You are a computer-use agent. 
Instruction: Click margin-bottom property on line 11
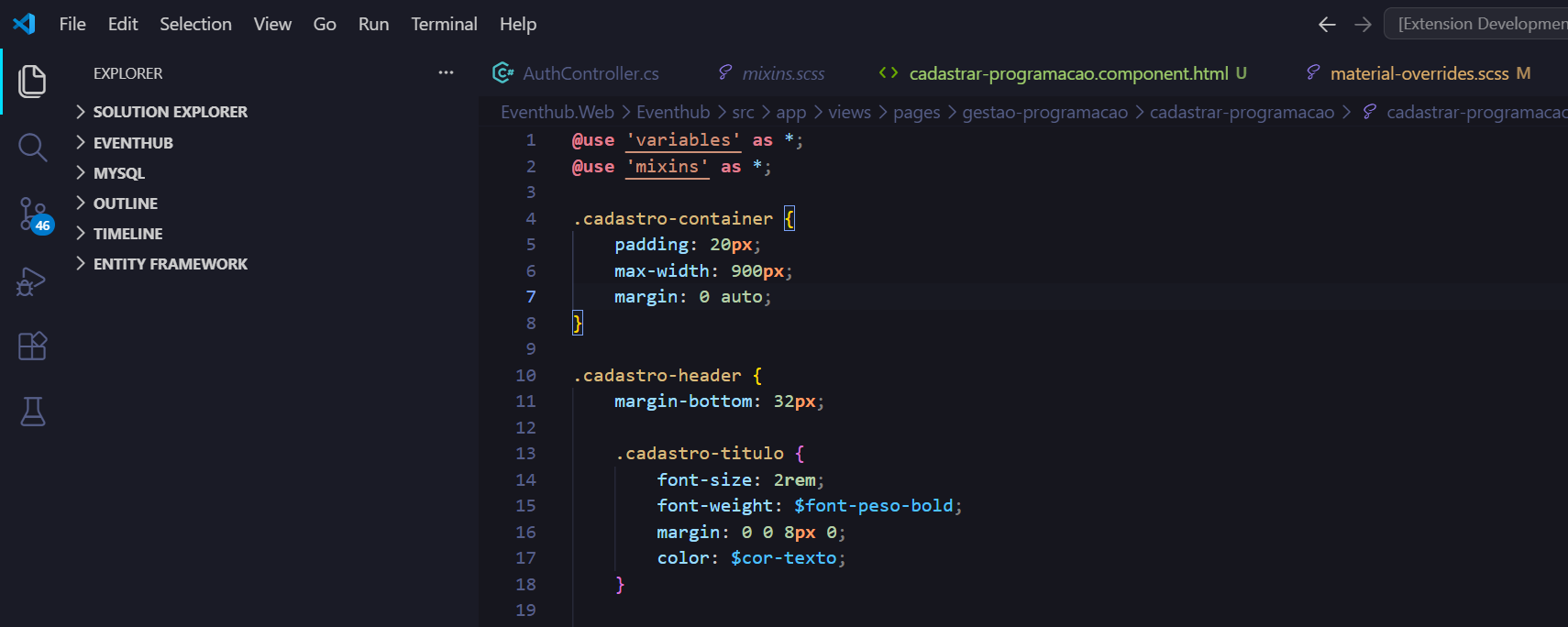pyautogui.click(x=683, y=401)
